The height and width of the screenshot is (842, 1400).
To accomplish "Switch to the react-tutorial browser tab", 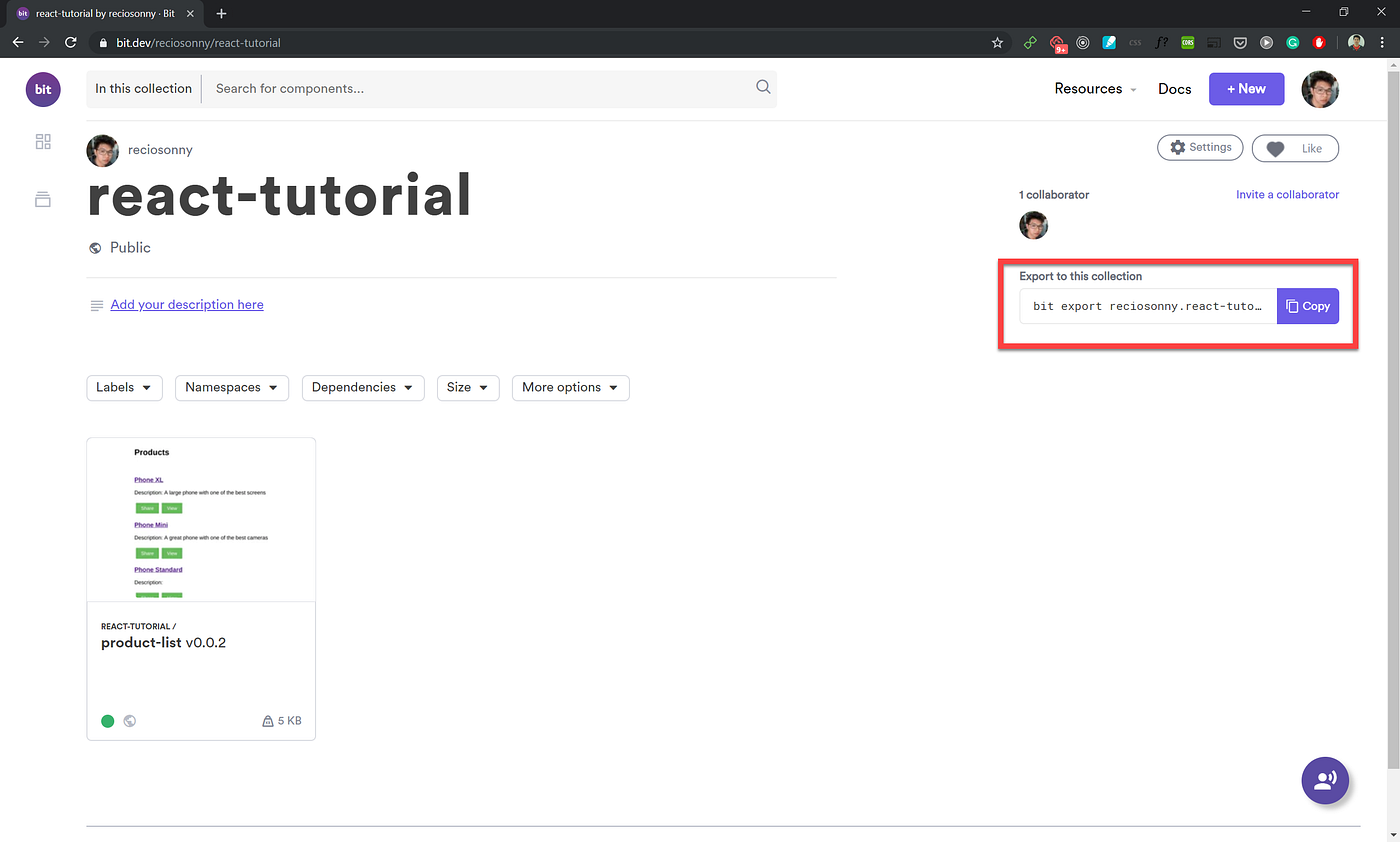I will (105, 13).
